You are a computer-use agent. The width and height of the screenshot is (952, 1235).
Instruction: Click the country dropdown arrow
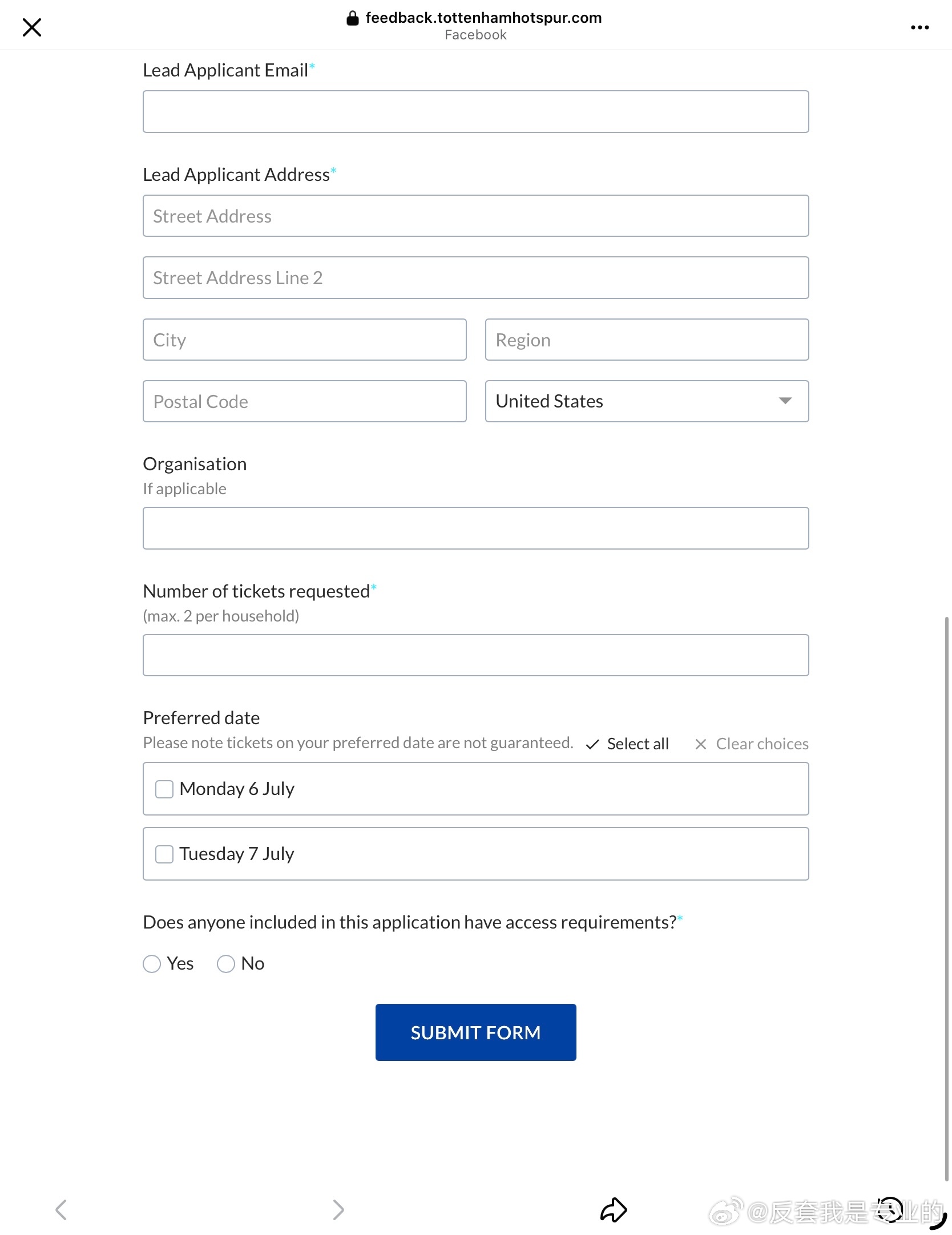click(x=785, y=401)
